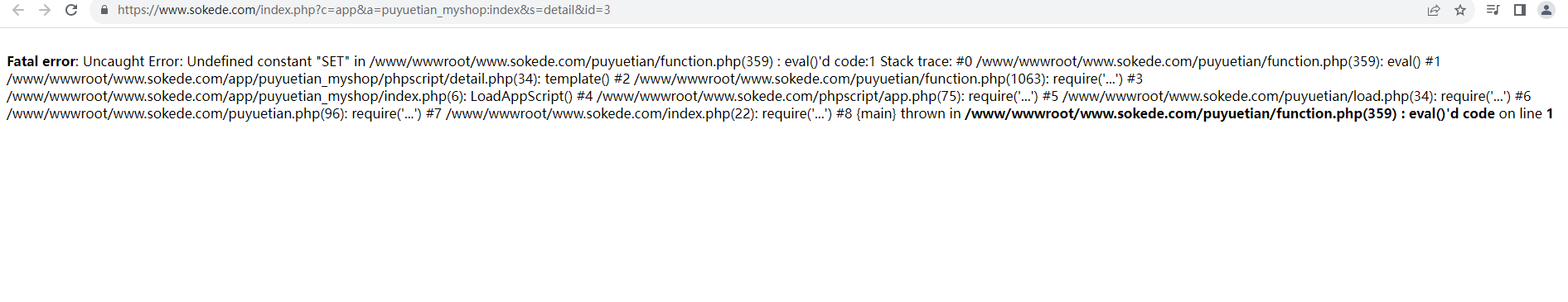Show the browser side panel
This screenshot has height=302, width=1568.
tap(1520, 10)
